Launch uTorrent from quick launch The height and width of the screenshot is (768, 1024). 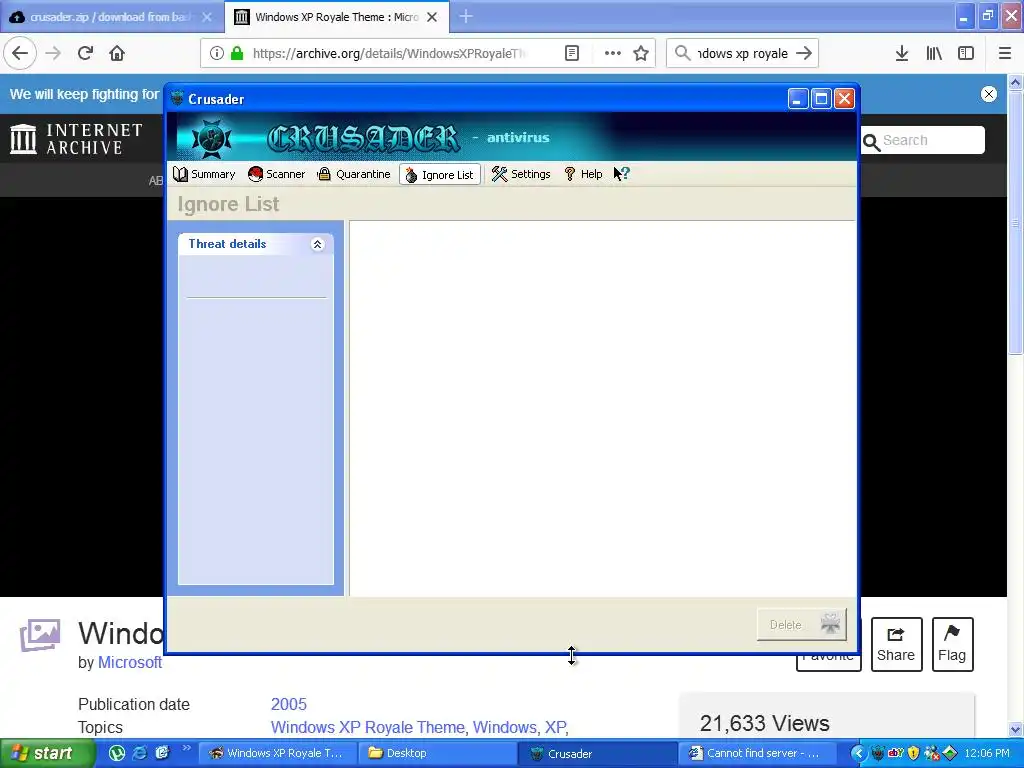coord(116,753)
